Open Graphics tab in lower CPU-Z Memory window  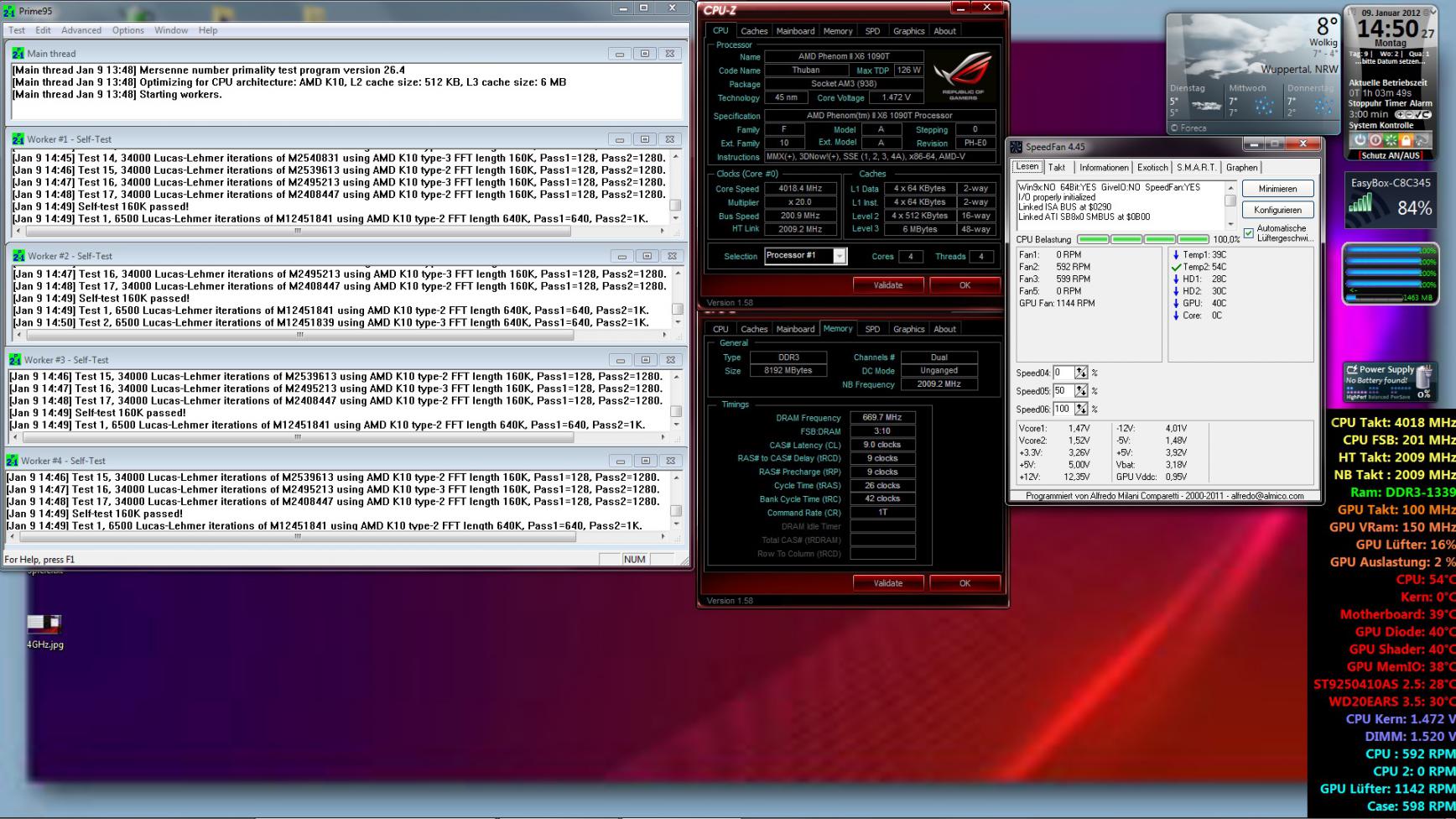[908, 330]
